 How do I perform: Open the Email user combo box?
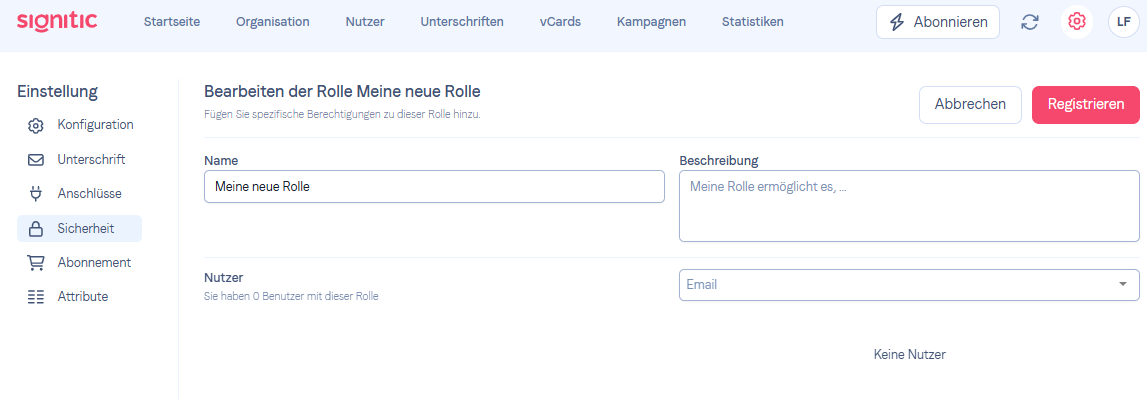pyautogui.click(x=909, y=285)
